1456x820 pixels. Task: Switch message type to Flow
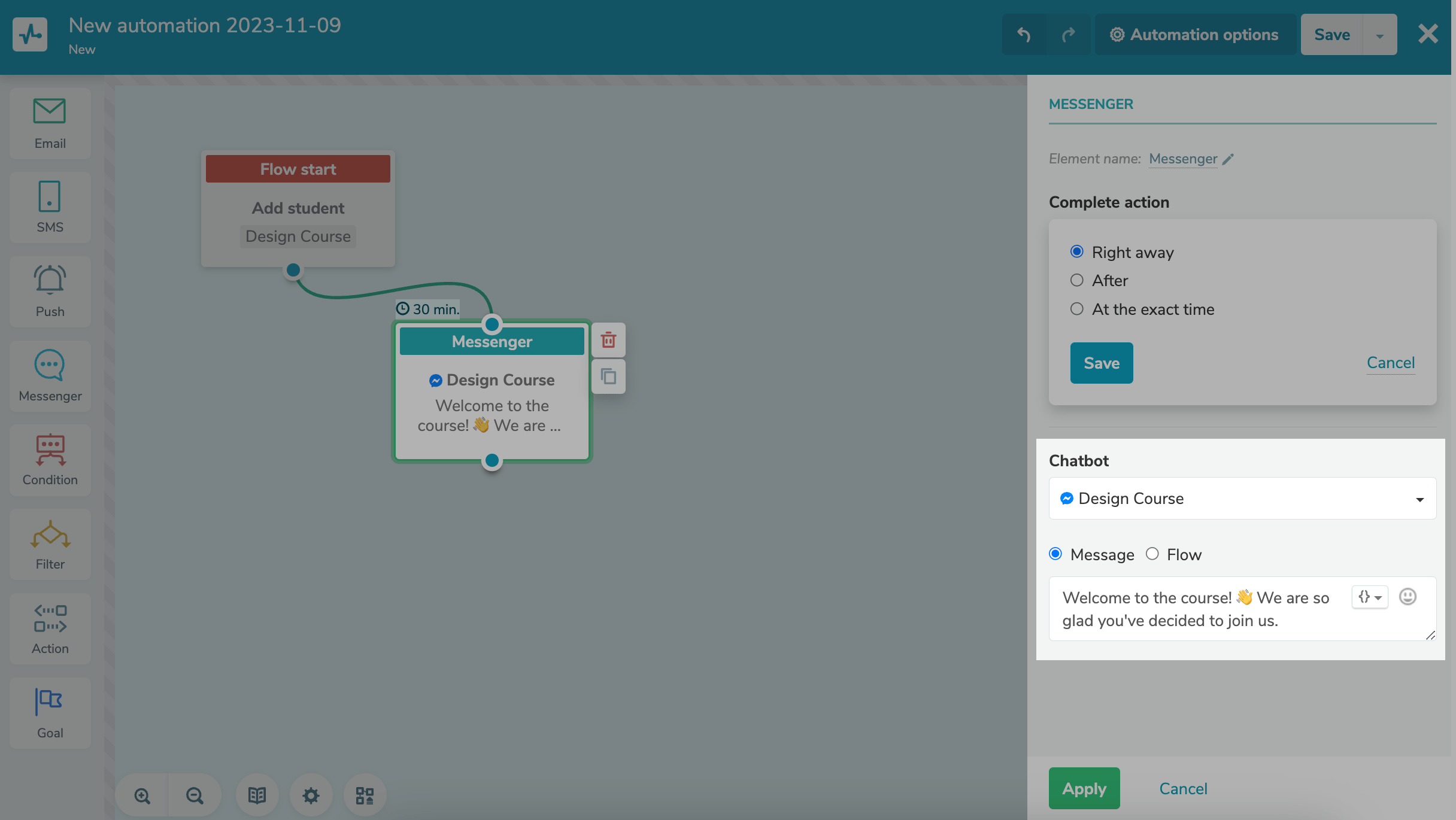(x=1152, y=554)
